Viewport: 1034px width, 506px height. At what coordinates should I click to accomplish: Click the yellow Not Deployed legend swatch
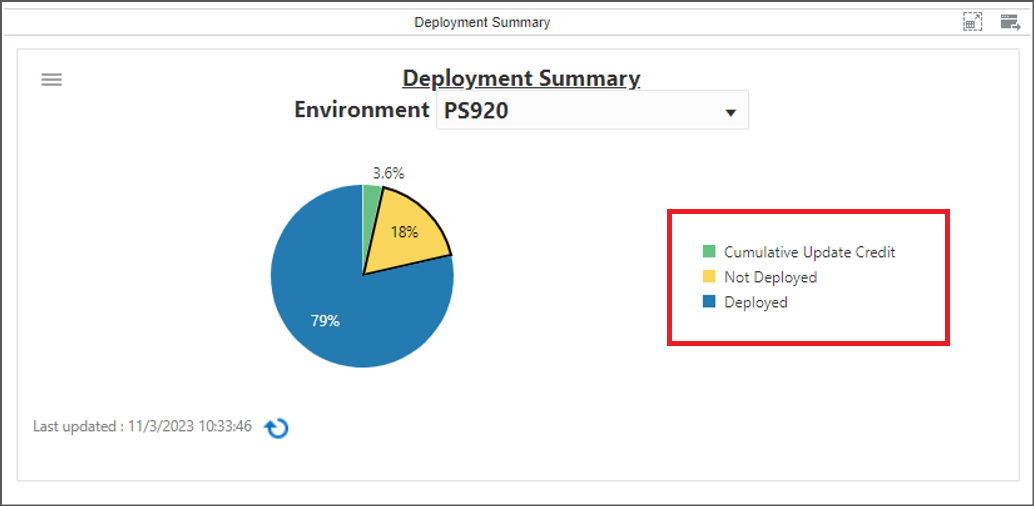pyautogui.click(x=709, y=276)
